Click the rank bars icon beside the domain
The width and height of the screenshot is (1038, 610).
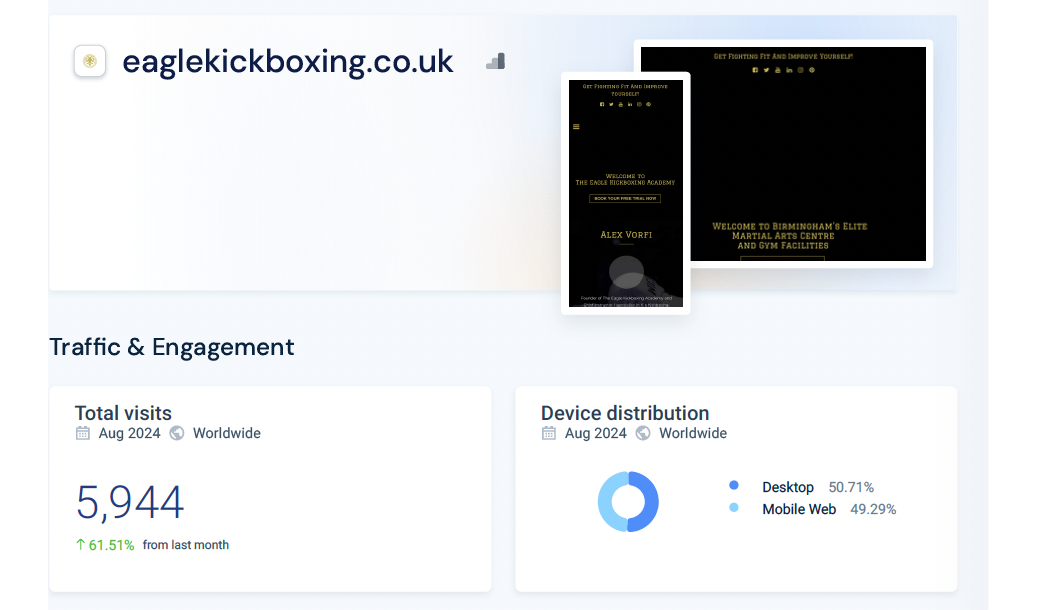pos(496,61)
